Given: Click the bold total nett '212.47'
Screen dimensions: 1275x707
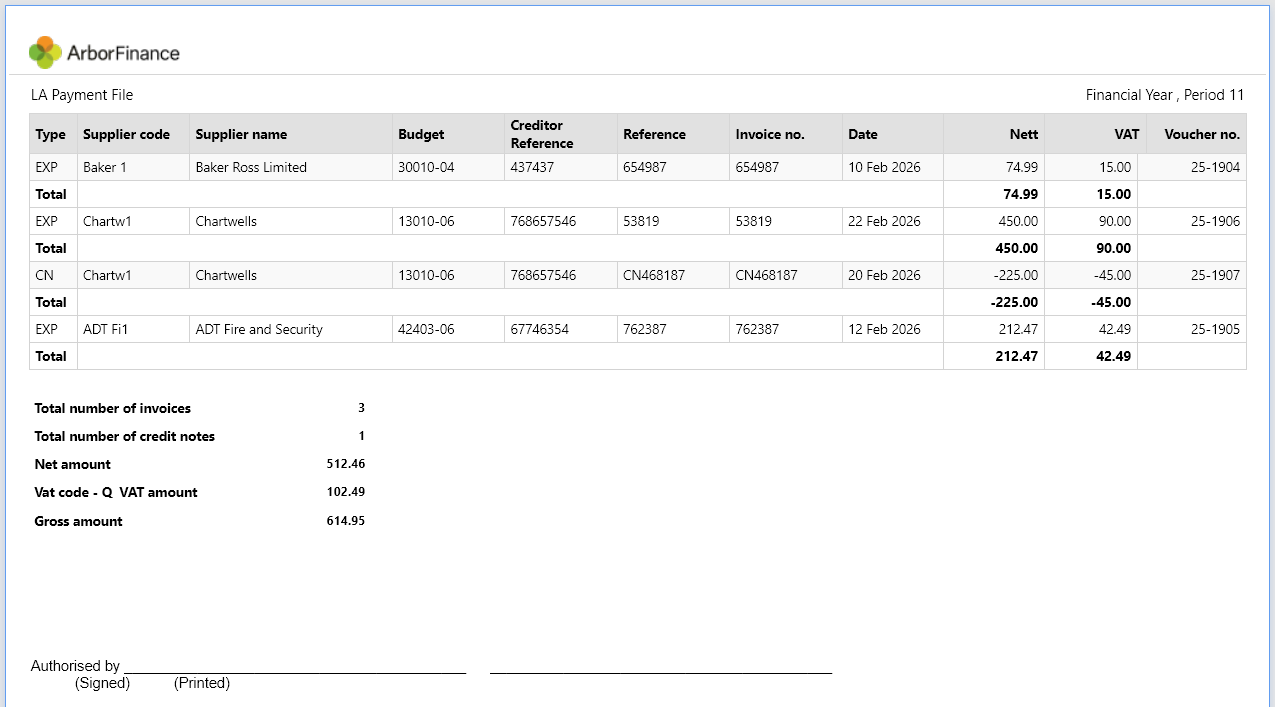Looking at the screenshot, I should click(x=1017, y=356).
